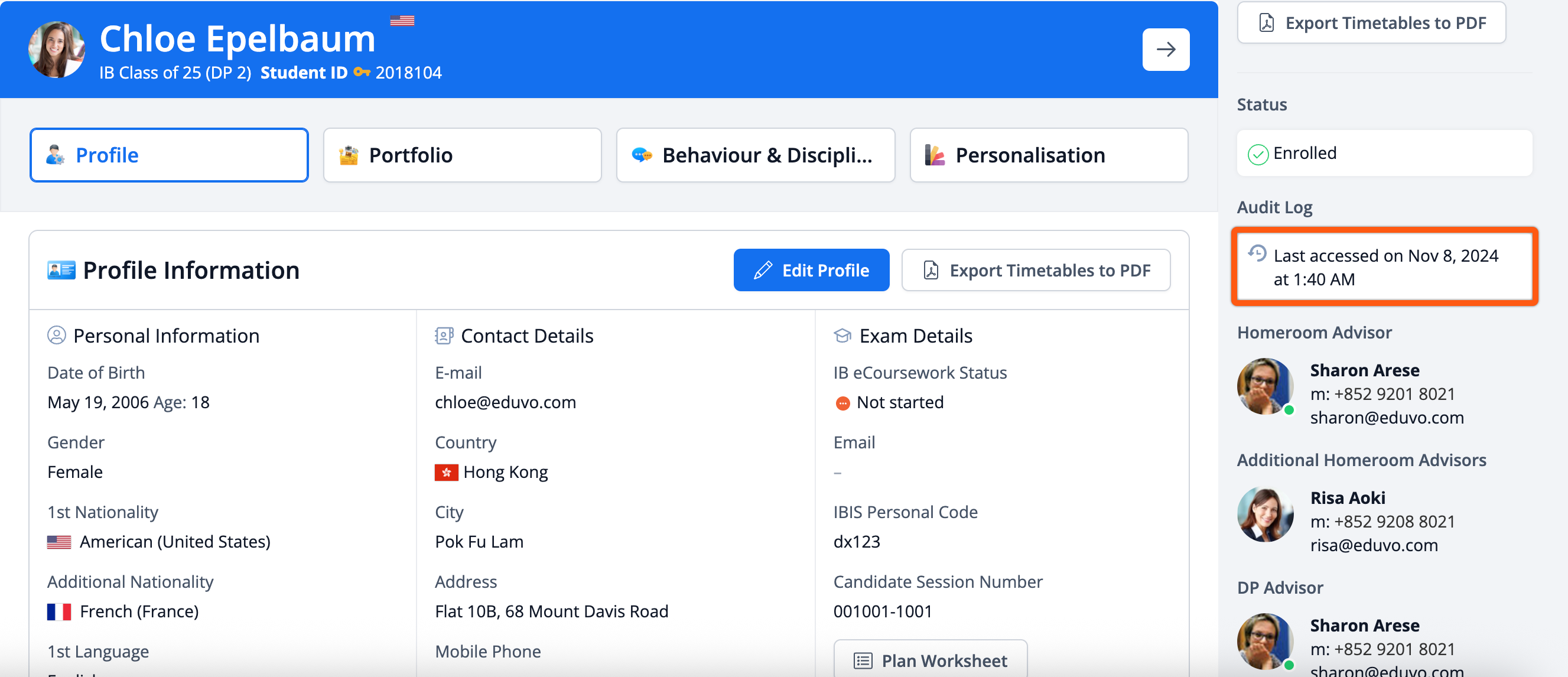Click the Enrolled status field
Image resolution: width=1568 pixels, height=677 pixels.
(1384, 153)
